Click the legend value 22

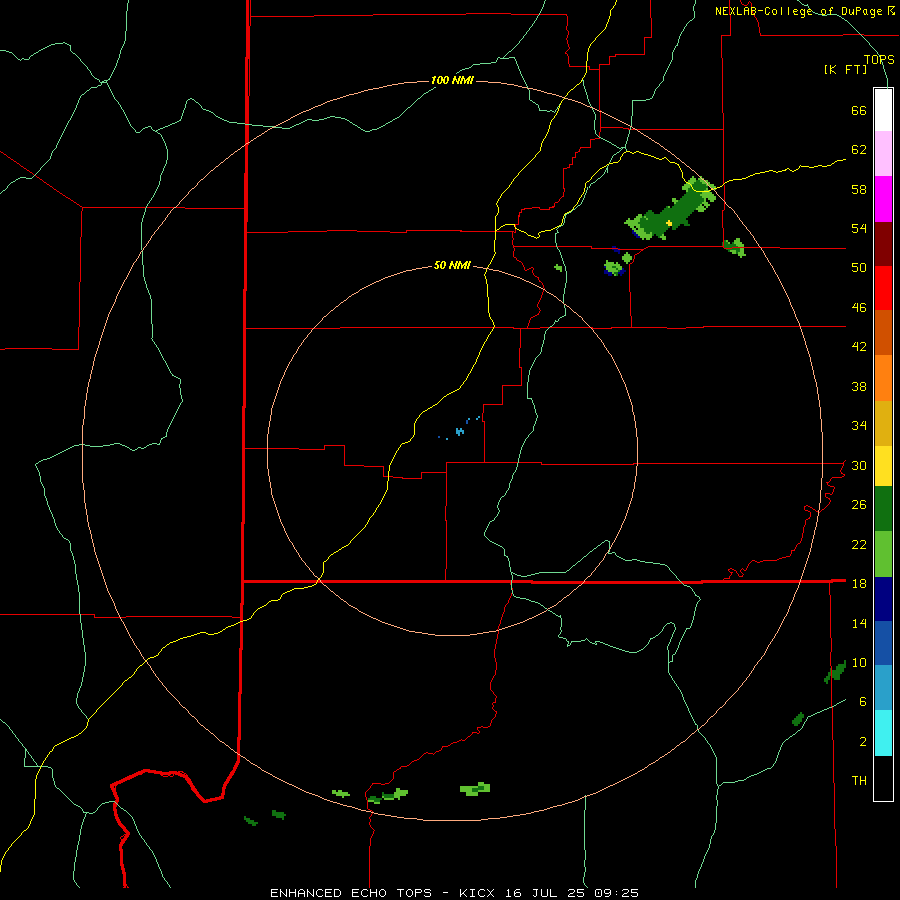click(859, 544)
